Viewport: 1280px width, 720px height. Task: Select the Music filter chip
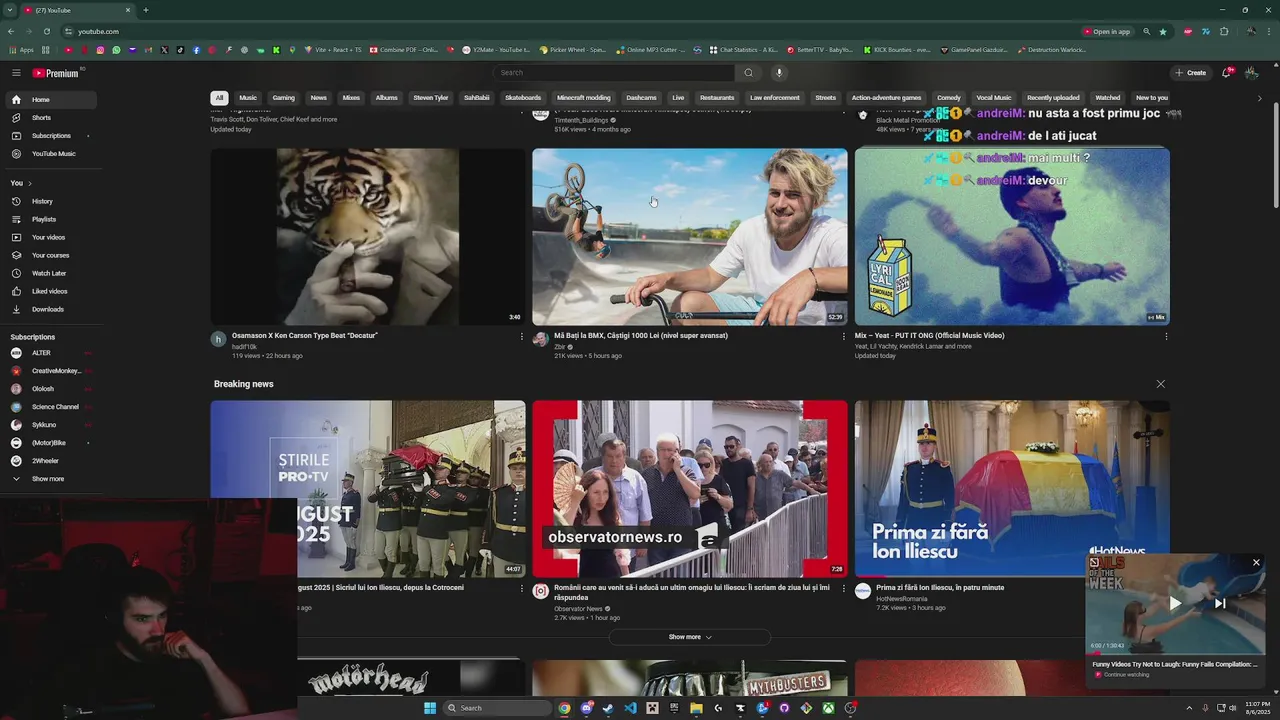coord(248,98)
